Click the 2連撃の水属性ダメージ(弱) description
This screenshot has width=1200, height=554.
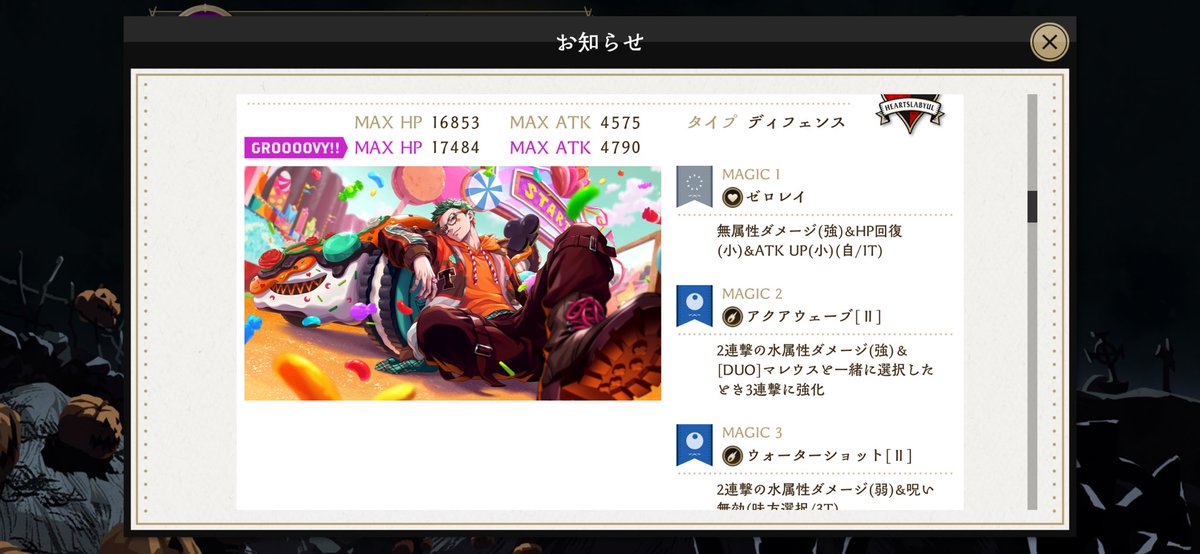pyautogui.click(x=825, y=498)
